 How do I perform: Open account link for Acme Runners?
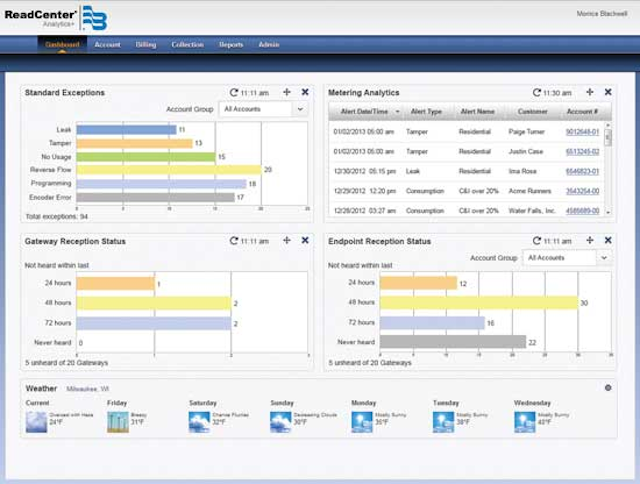click(x=582, y=191)
